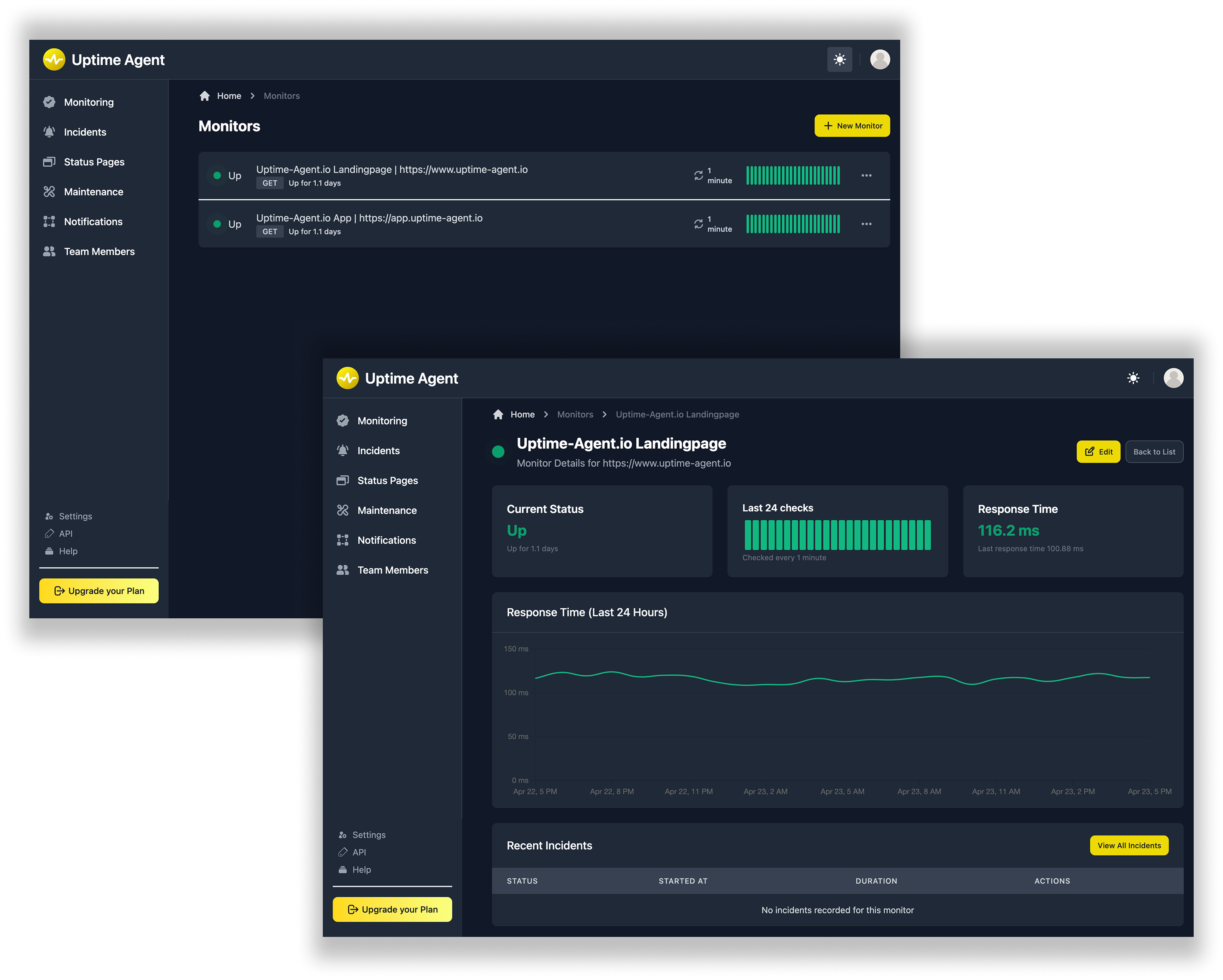Edit the Uptime-Agent.io Landingpage monitor
The height and width of the screenshot is (980, 1223).
tap(1098, 452)
